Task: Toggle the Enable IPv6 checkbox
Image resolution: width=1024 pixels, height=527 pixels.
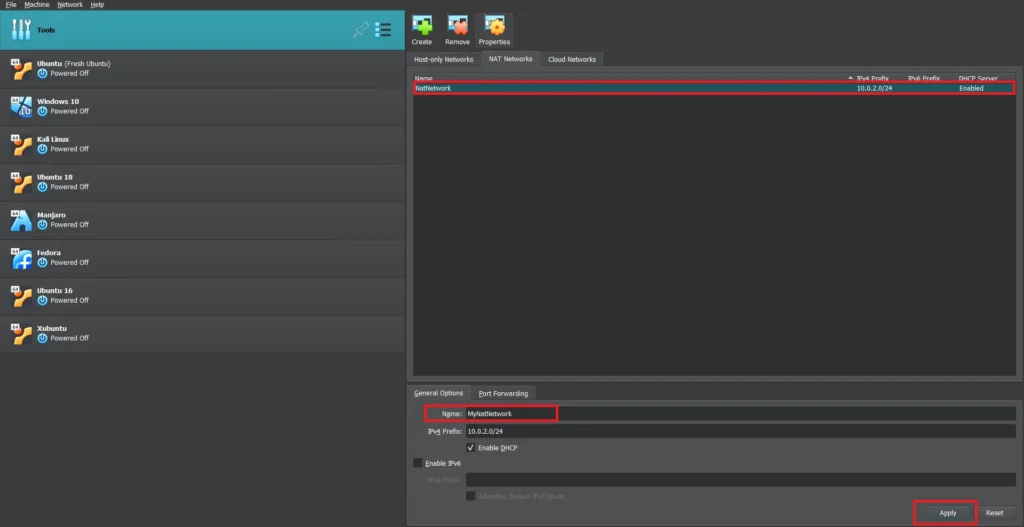Action: pos(418,463)
